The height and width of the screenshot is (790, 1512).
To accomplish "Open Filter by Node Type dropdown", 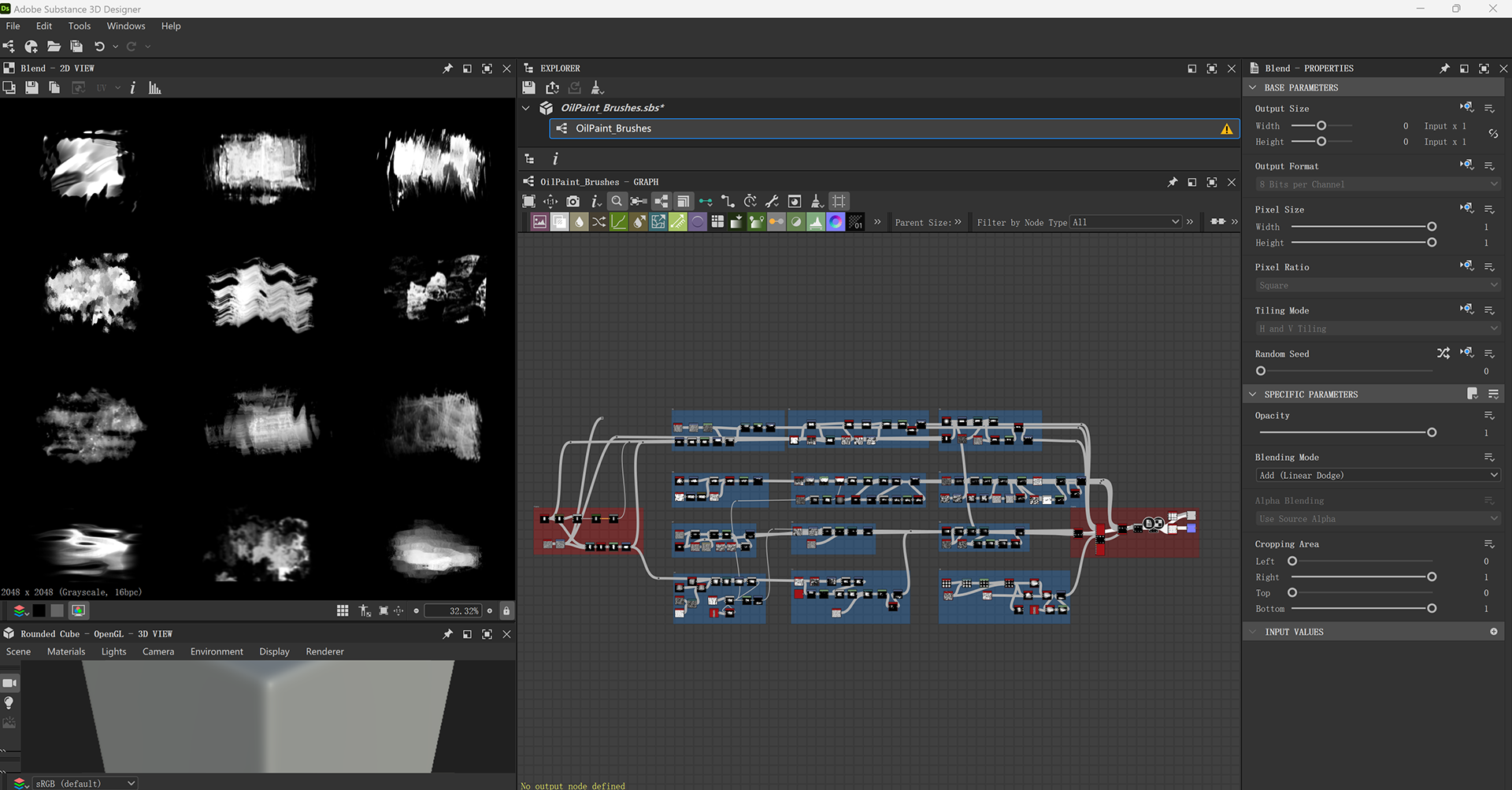I will pyautogui.click(x=1126, y=222).
